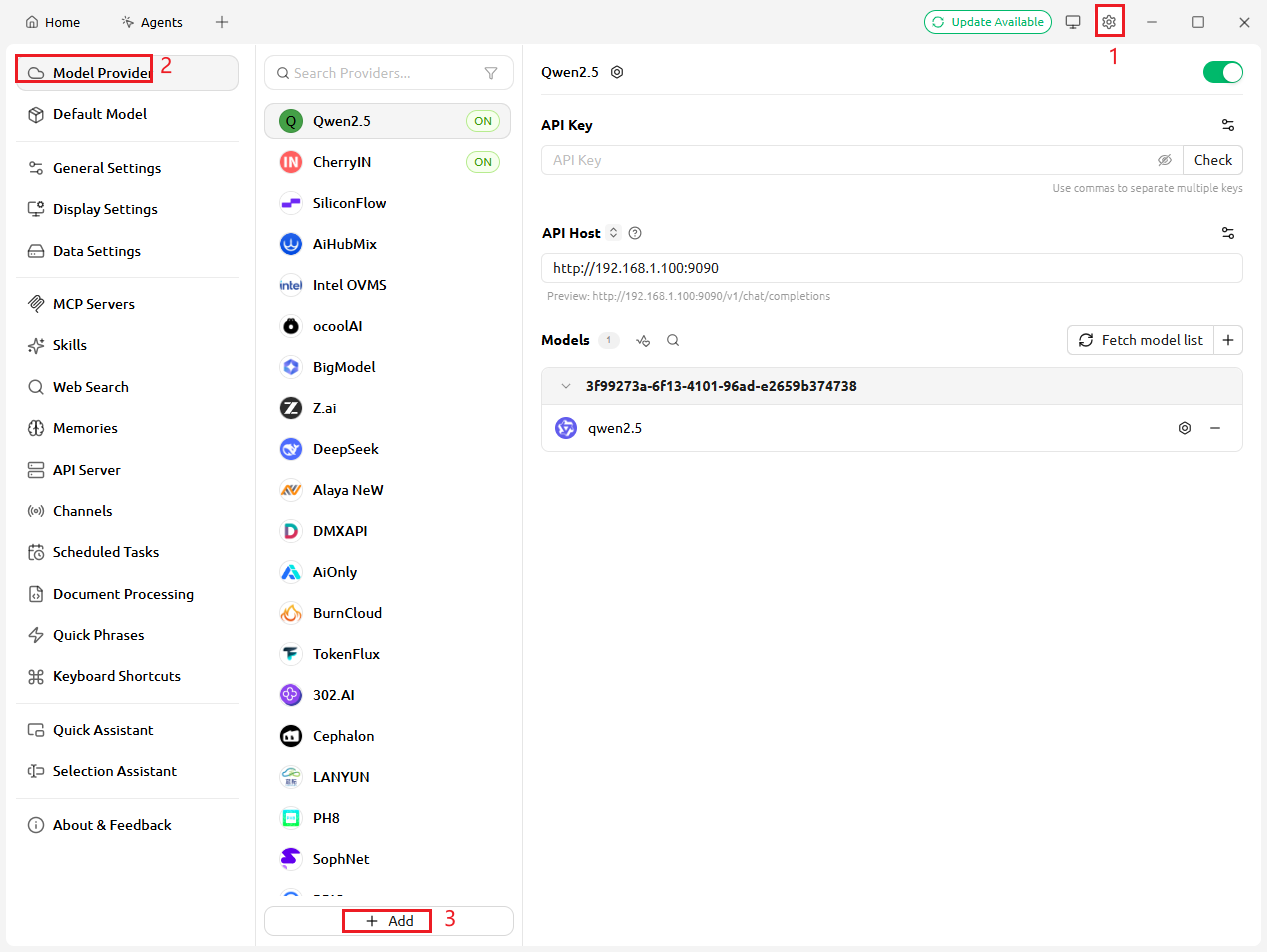Change the API Host type selector arrows
Viewport: 1267px width, 952px height.
coord(614,233)
